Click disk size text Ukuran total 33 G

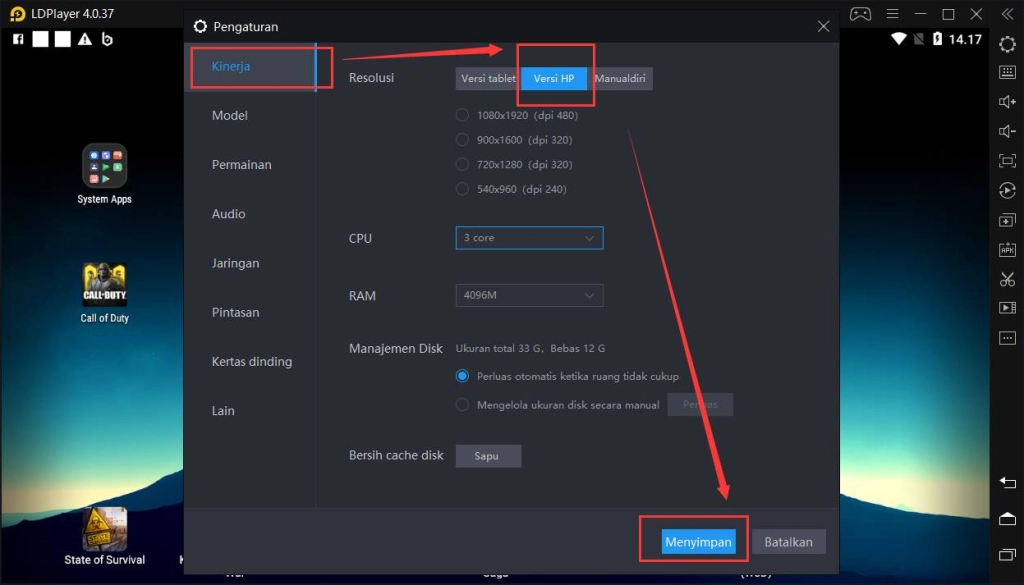(x=498, y=349)
